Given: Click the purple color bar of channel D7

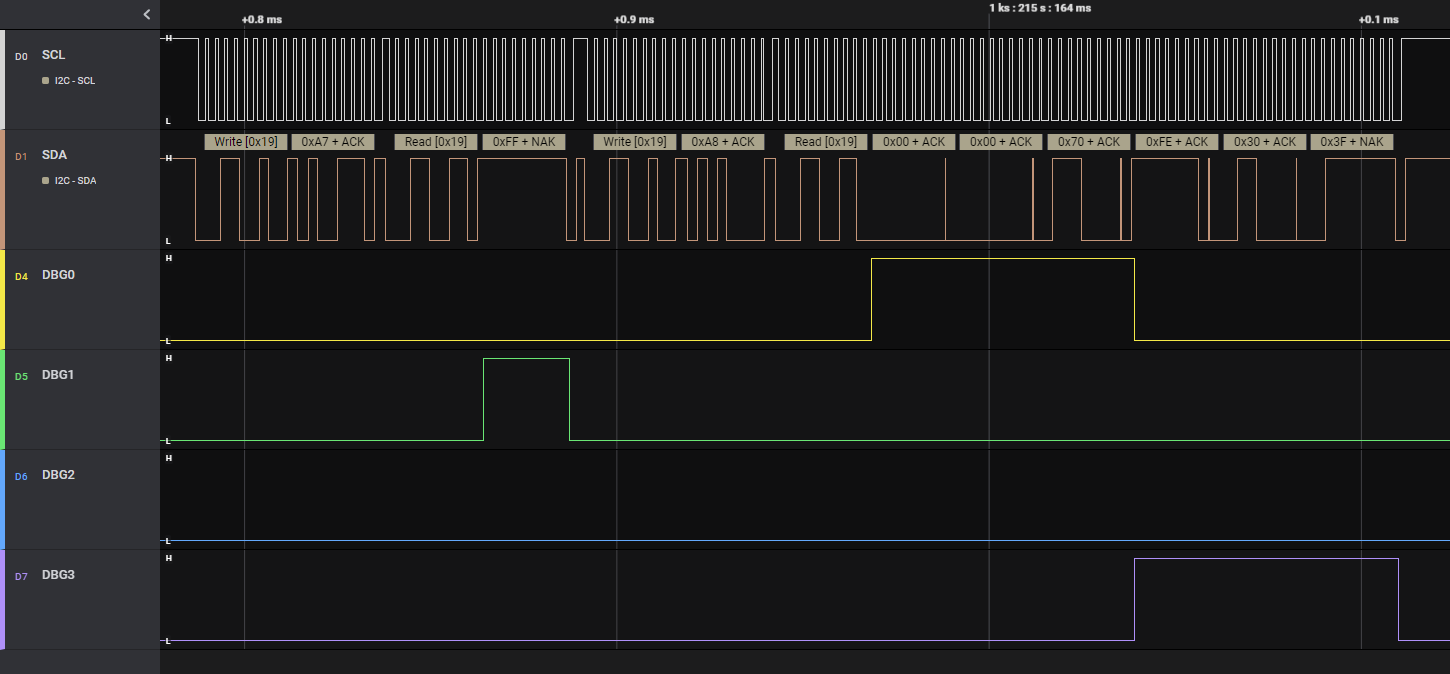Looking at the screenshot, I should click(3, 599).
